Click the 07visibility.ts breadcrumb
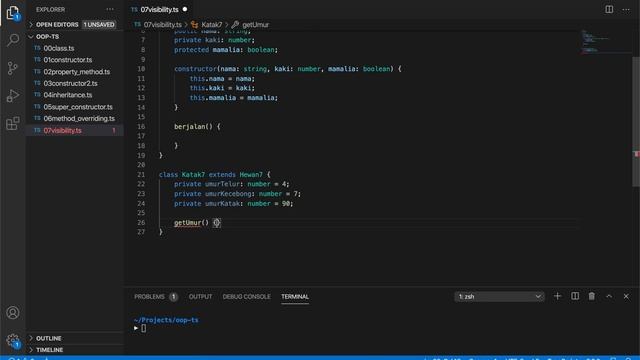 (x=162, y=25)
